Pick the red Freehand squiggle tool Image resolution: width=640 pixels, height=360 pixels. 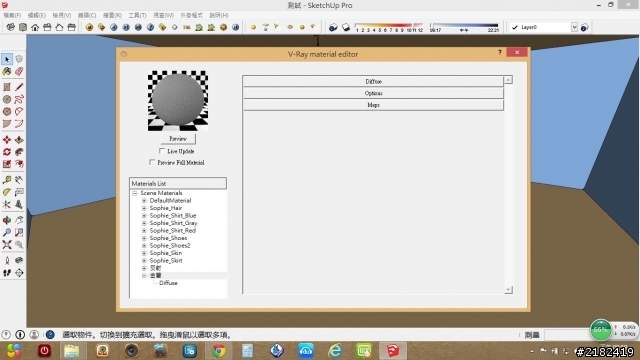(19, 99)
